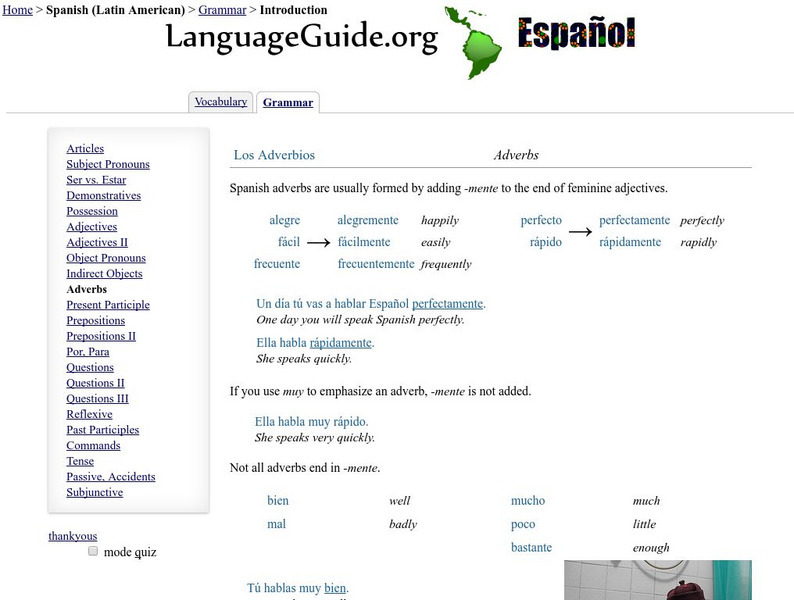Open the Tense lesson
The image size is (794, 600).
point(80,461)
